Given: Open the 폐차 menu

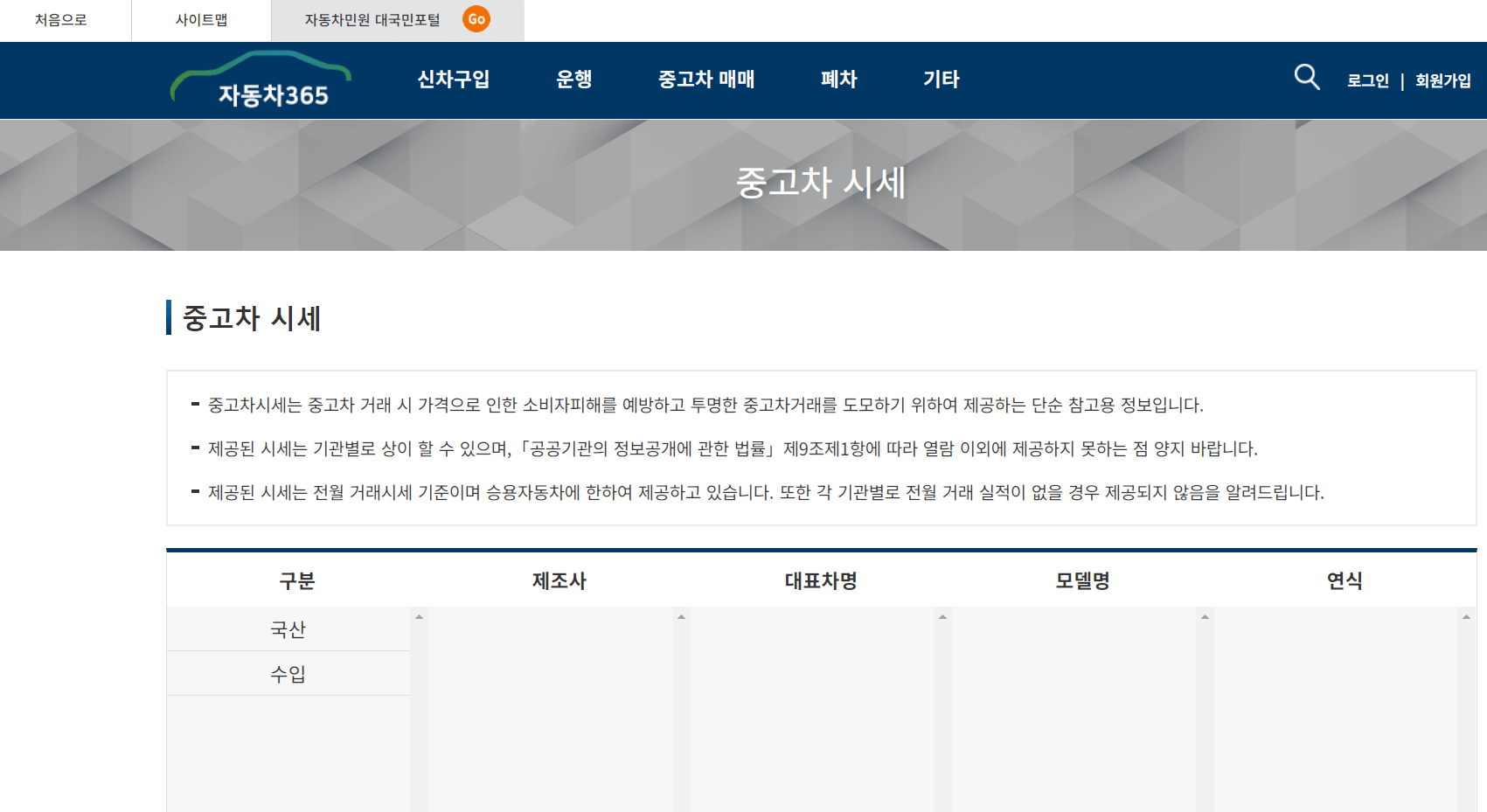Looking at the screenshot, I should pyautogui.click(x=839, y=80).
